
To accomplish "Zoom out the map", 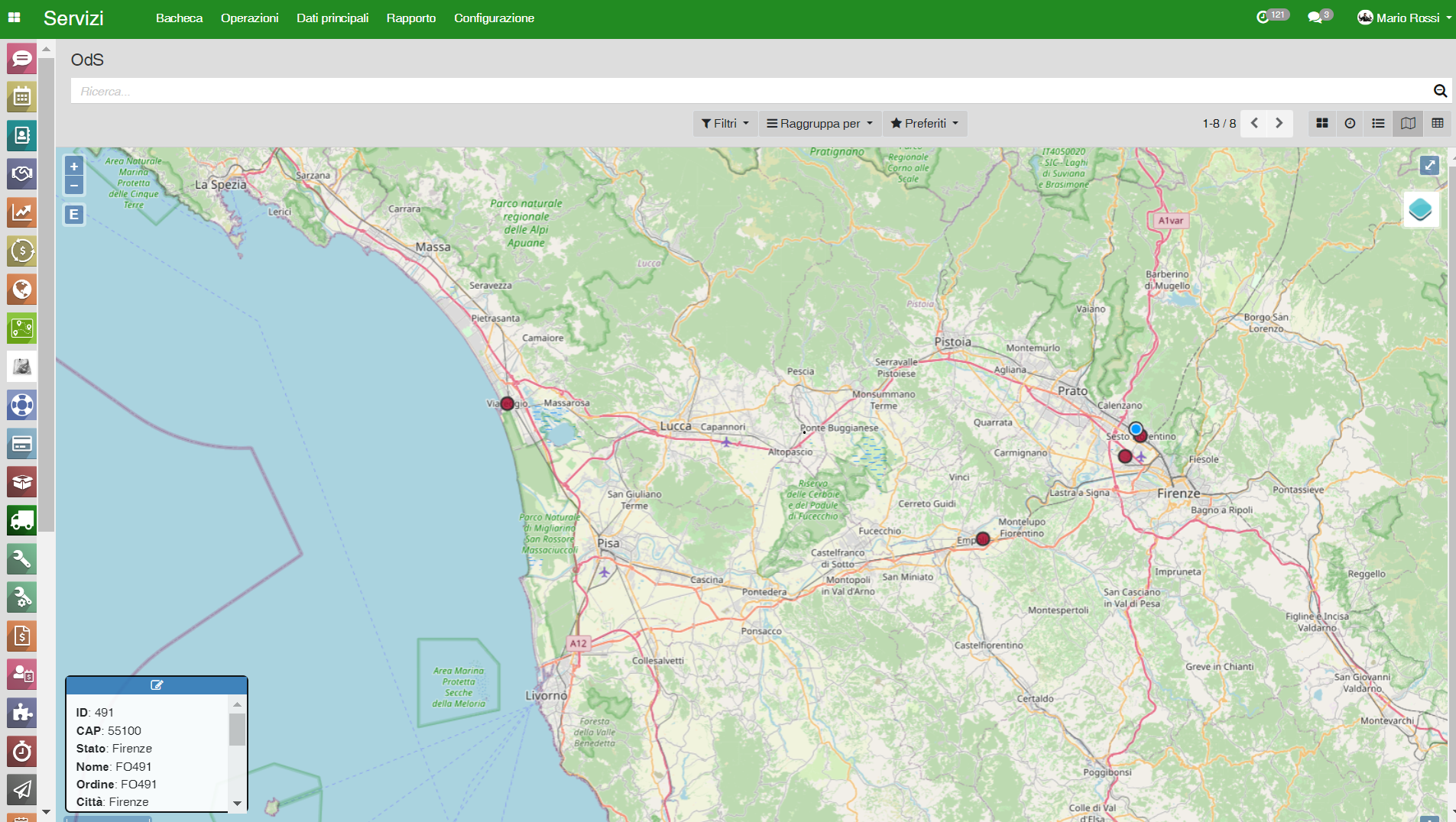I will (74, 186).
